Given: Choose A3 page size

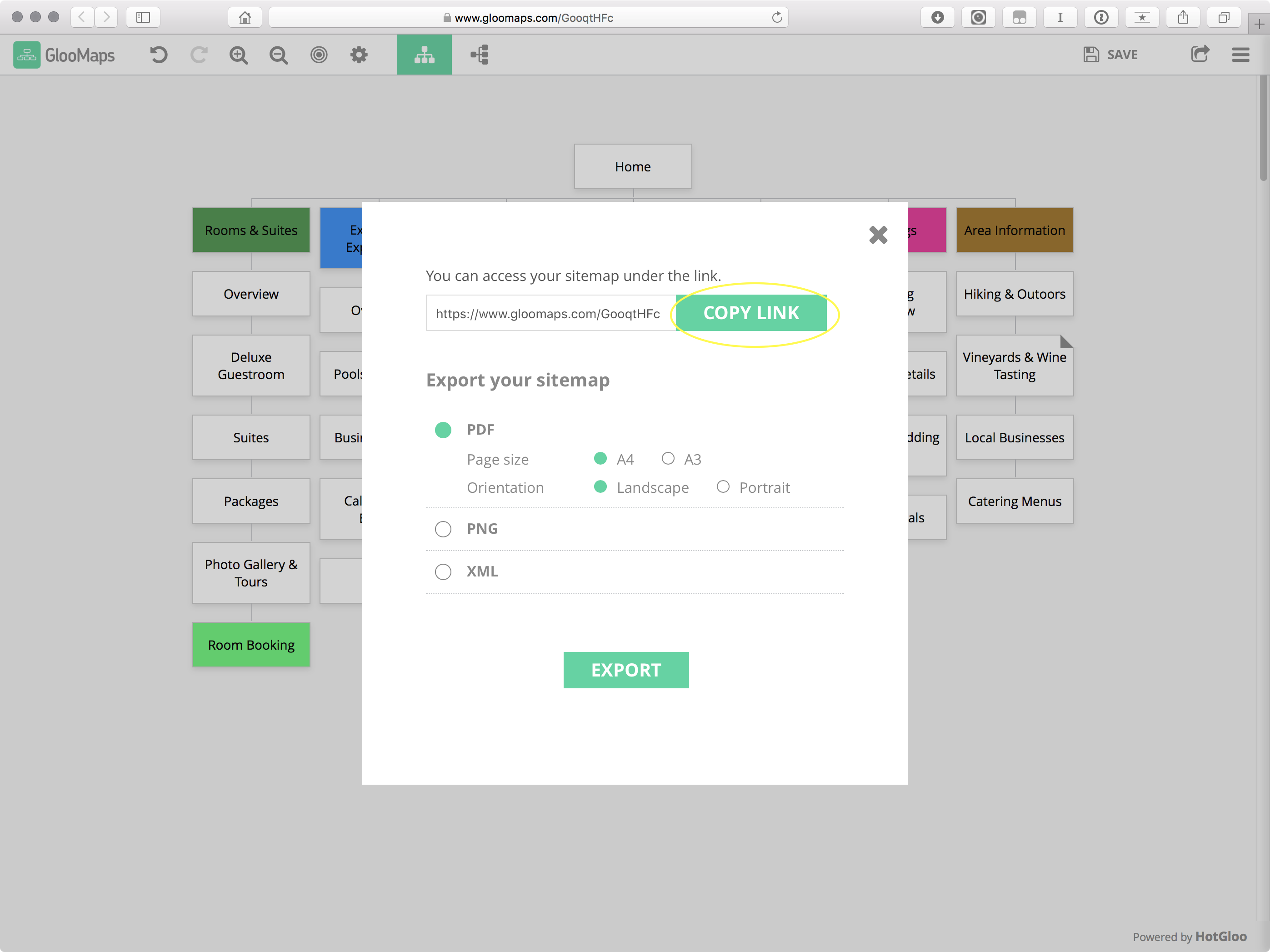Looking at the screenshot, I should point(668,459).
